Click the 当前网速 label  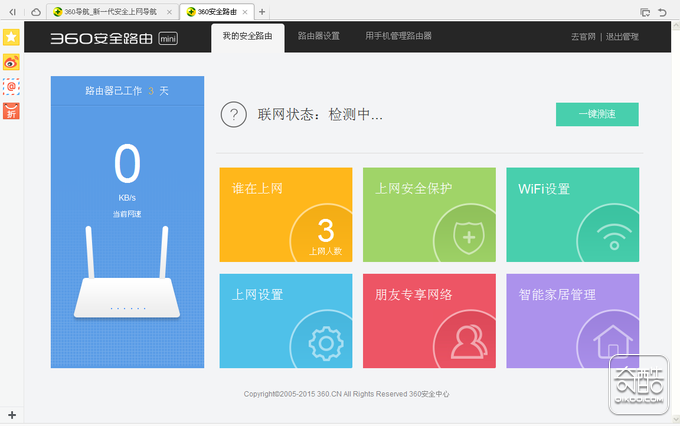click(127, 214)
